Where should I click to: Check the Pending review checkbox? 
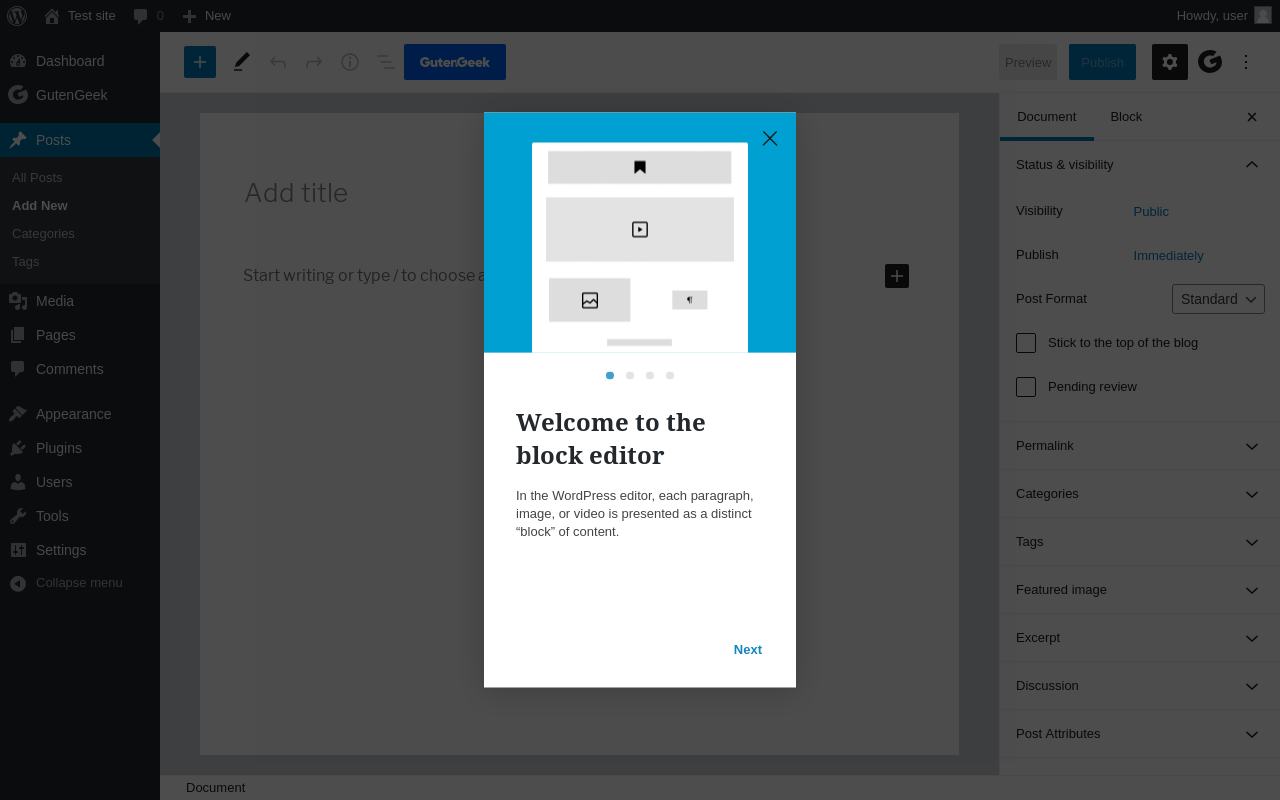coord(1026,387)
